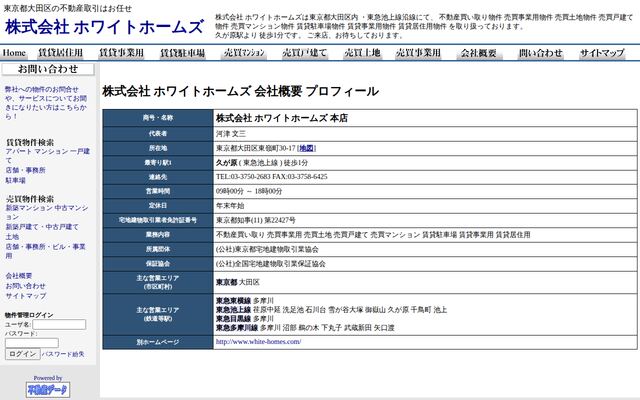Open the 新築マンション 中古マンション sales link
This screenshot has width=640, height=400.
coord(47,212)
